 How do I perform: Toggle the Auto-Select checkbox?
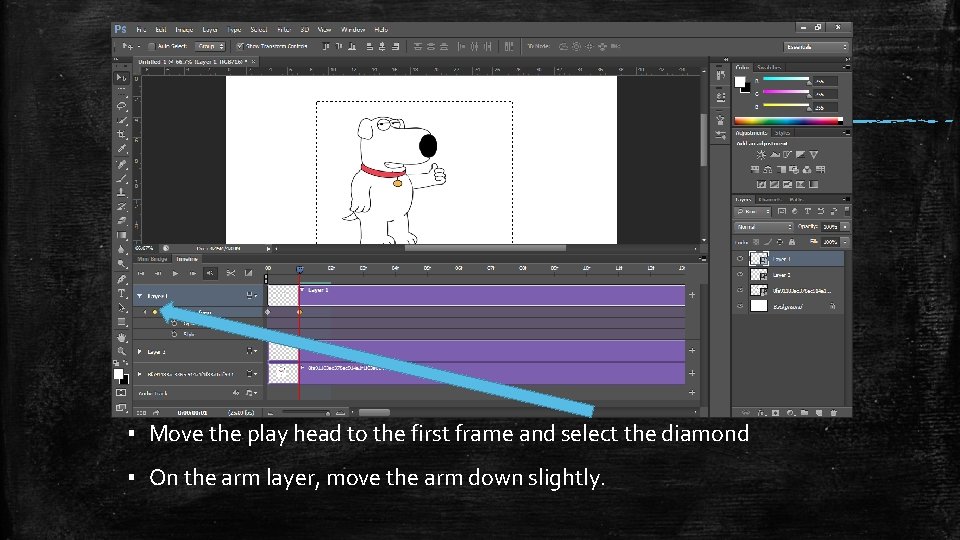click(x=151, y=47)
